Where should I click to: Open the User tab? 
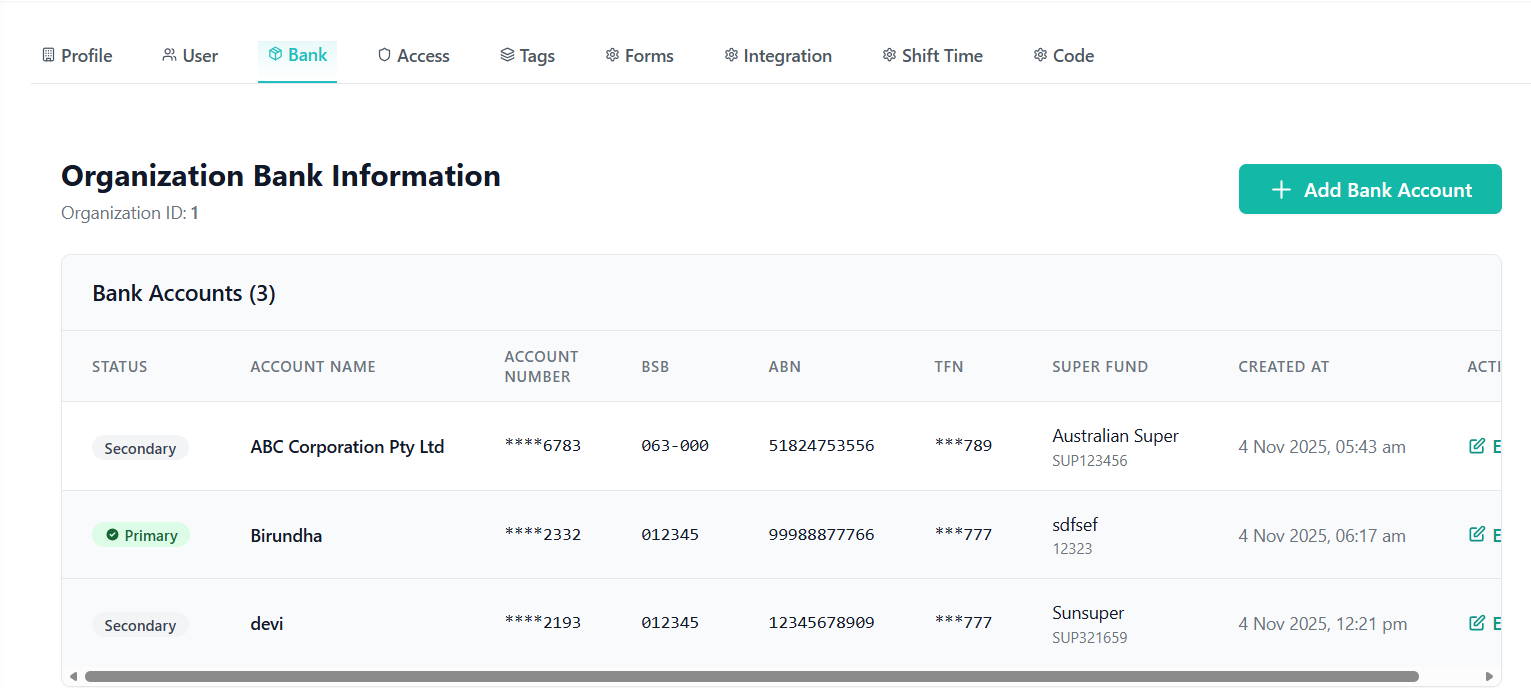point(189,56)
